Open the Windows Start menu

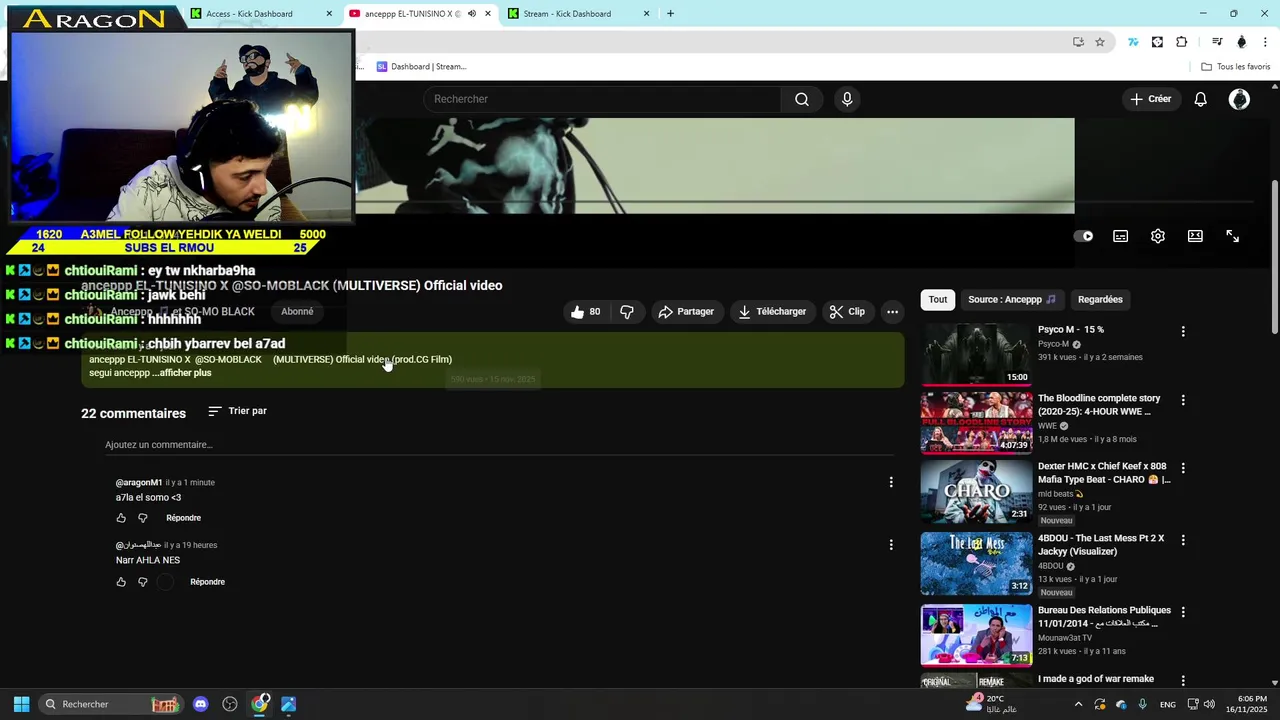pyautogui.click(x=21, y=704)
